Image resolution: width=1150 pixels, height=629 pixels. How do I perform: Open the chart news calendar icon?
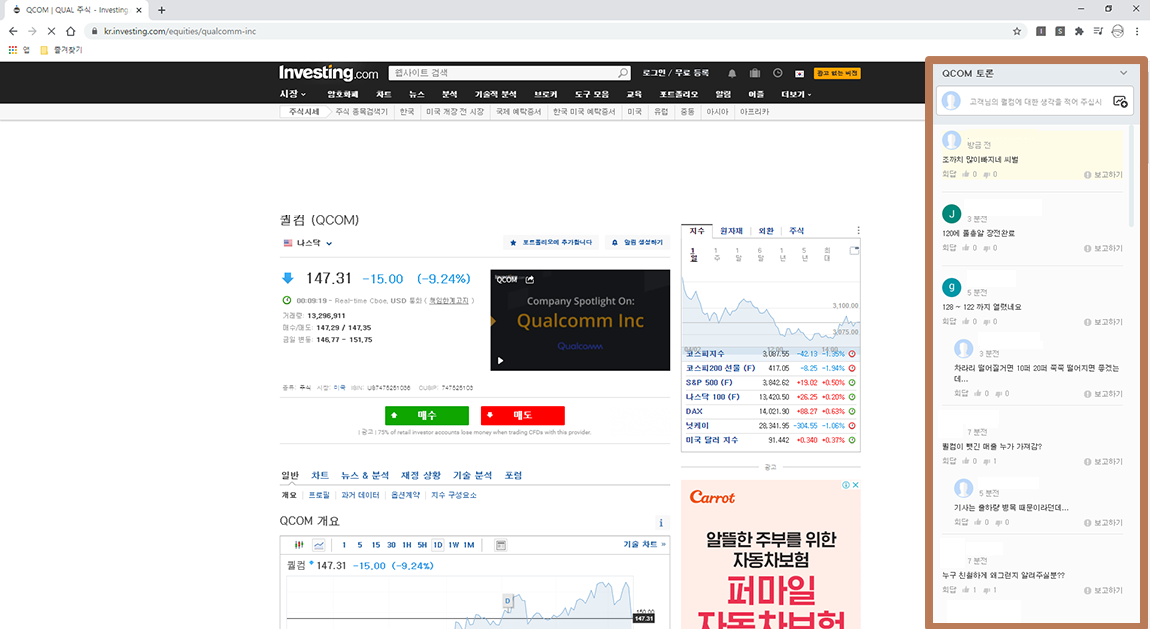[x=501, y=545]
